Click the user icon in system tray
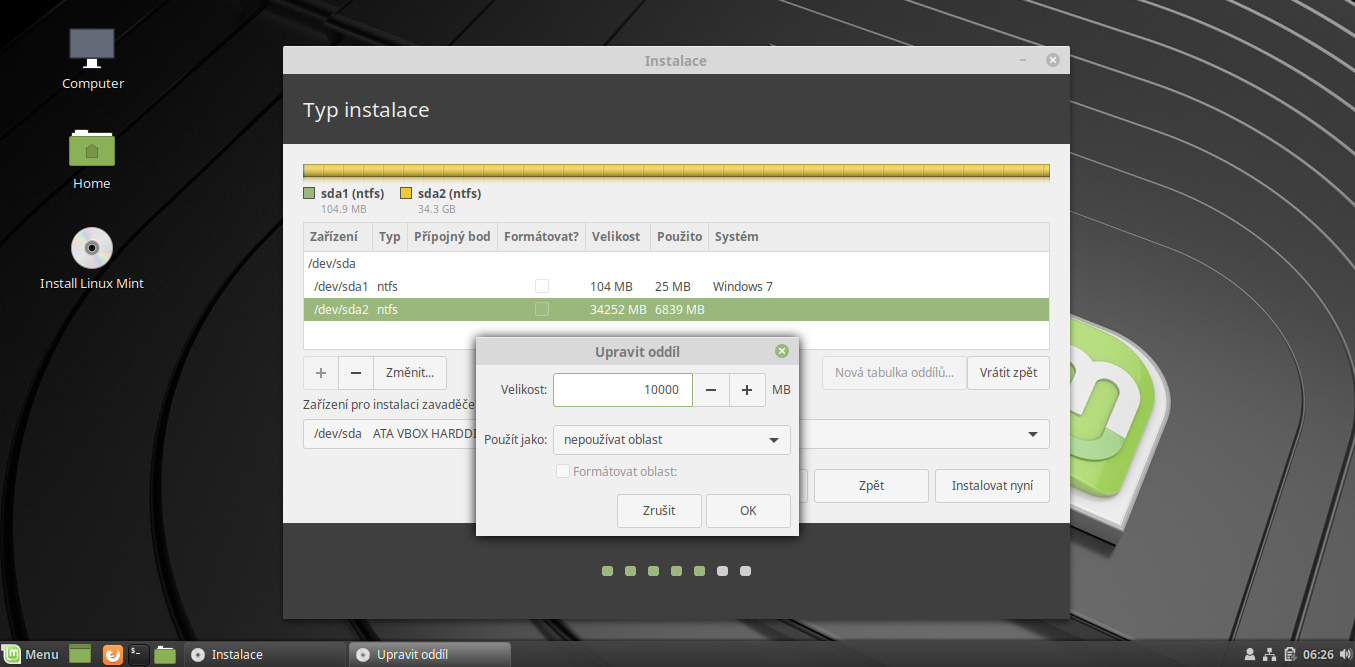Viewport: 1355px width, 667px height. pos(1250,654)
